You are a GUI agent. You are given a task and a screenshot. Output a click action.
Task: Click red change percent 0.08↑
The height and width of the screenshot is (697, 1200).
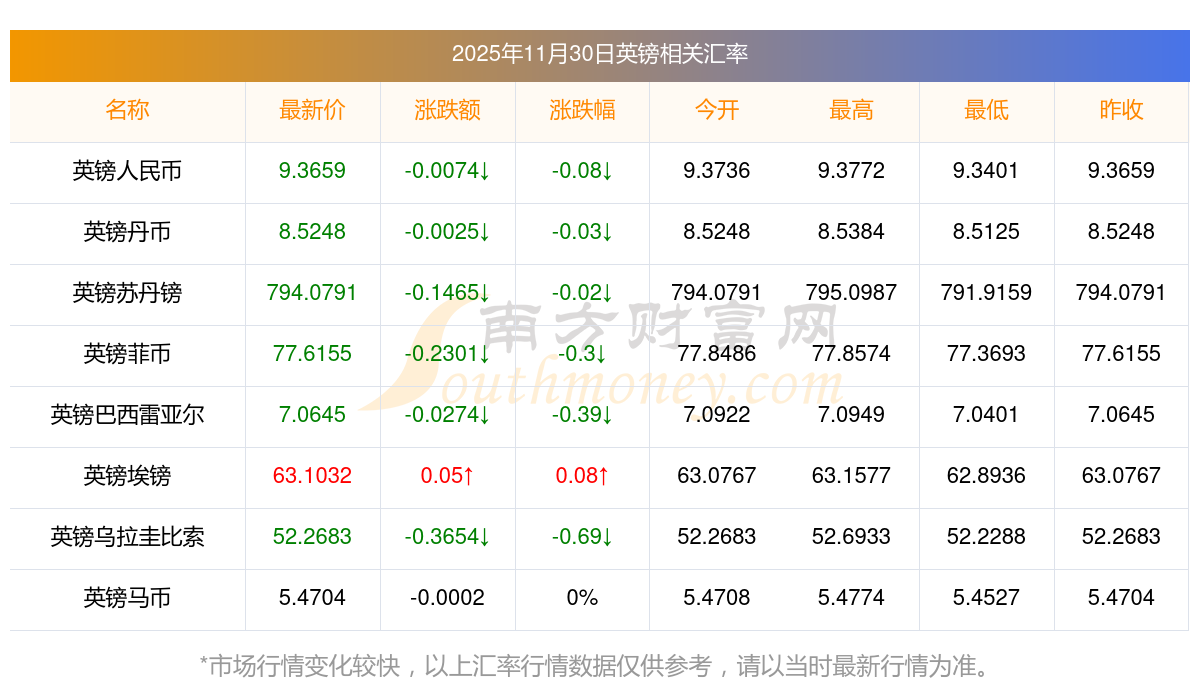[x=582, y=476]
